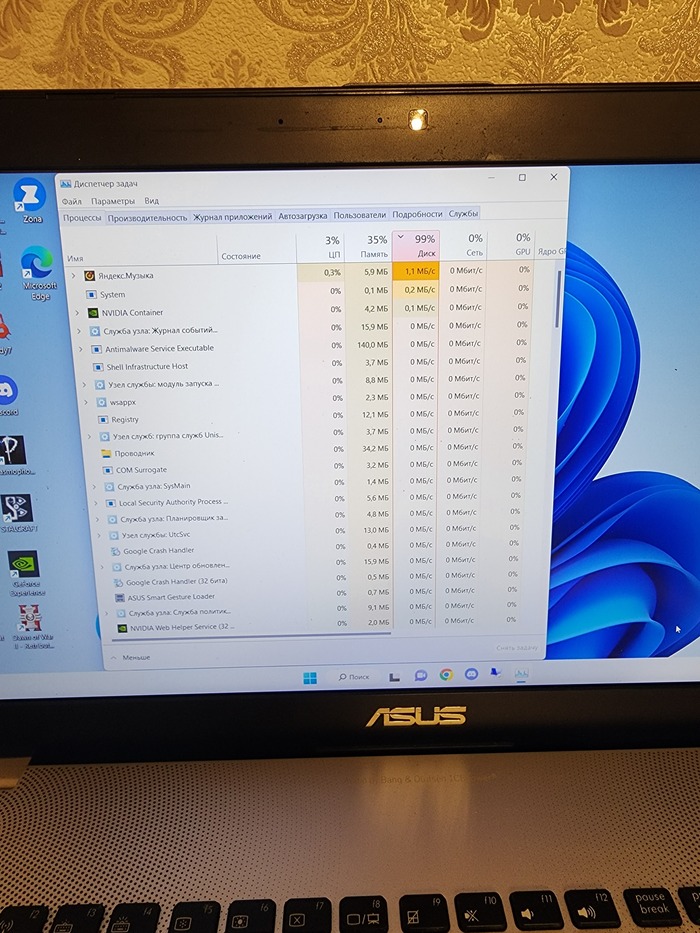The height and width of the screenshot is (933, 700).
Task: Sort by the GPU column header
Action: tap(510, 244)
